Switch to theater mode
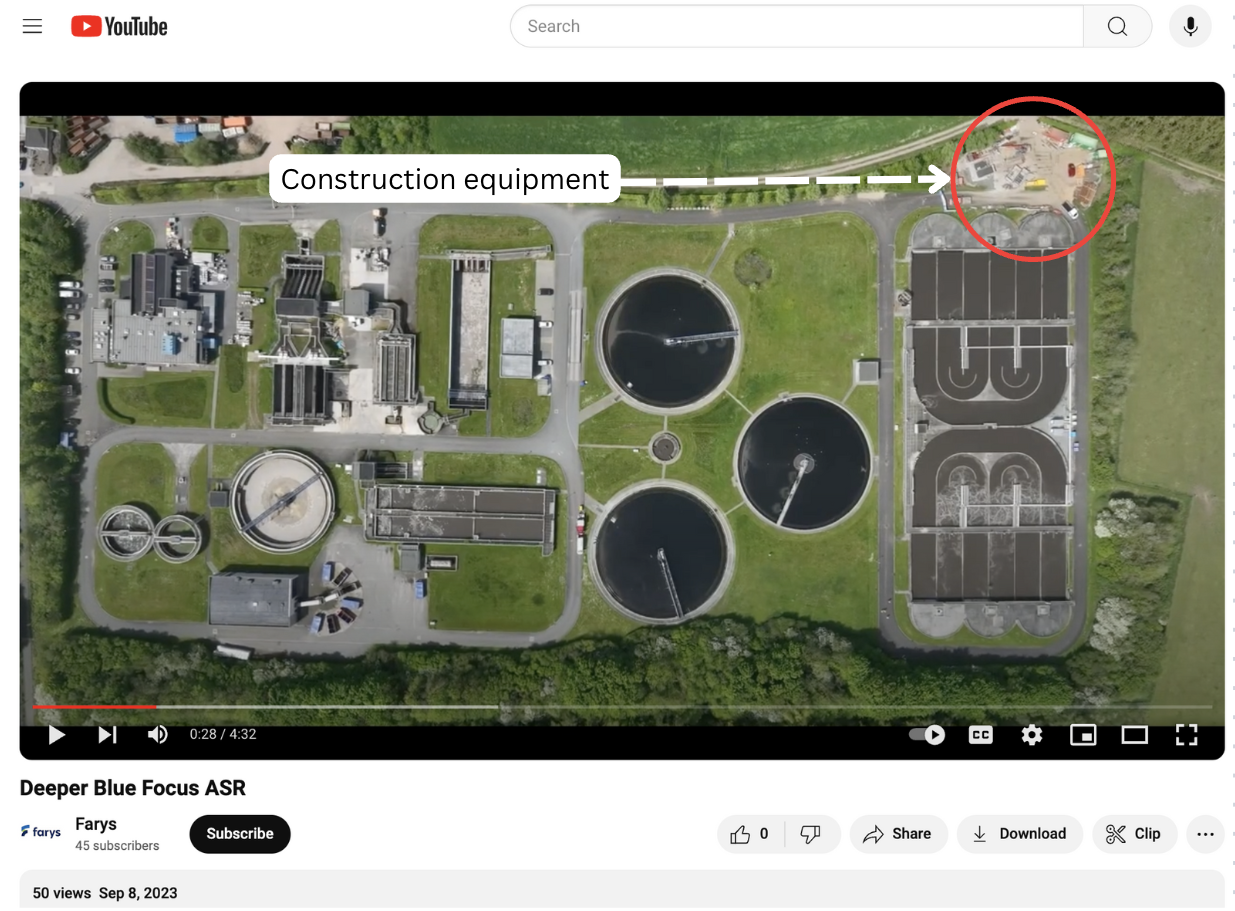Image resolution: width=1235 pixels, height=911 pixels. 1134,735
